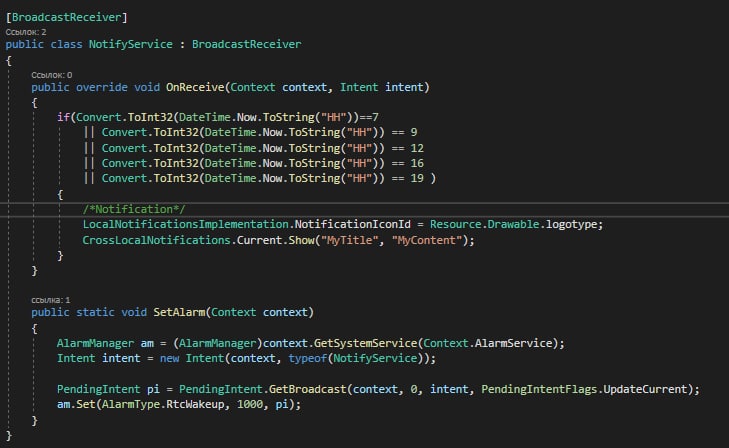729x448 pixels.
Task: Click the "class" keyword
Action: pos(66,45)
